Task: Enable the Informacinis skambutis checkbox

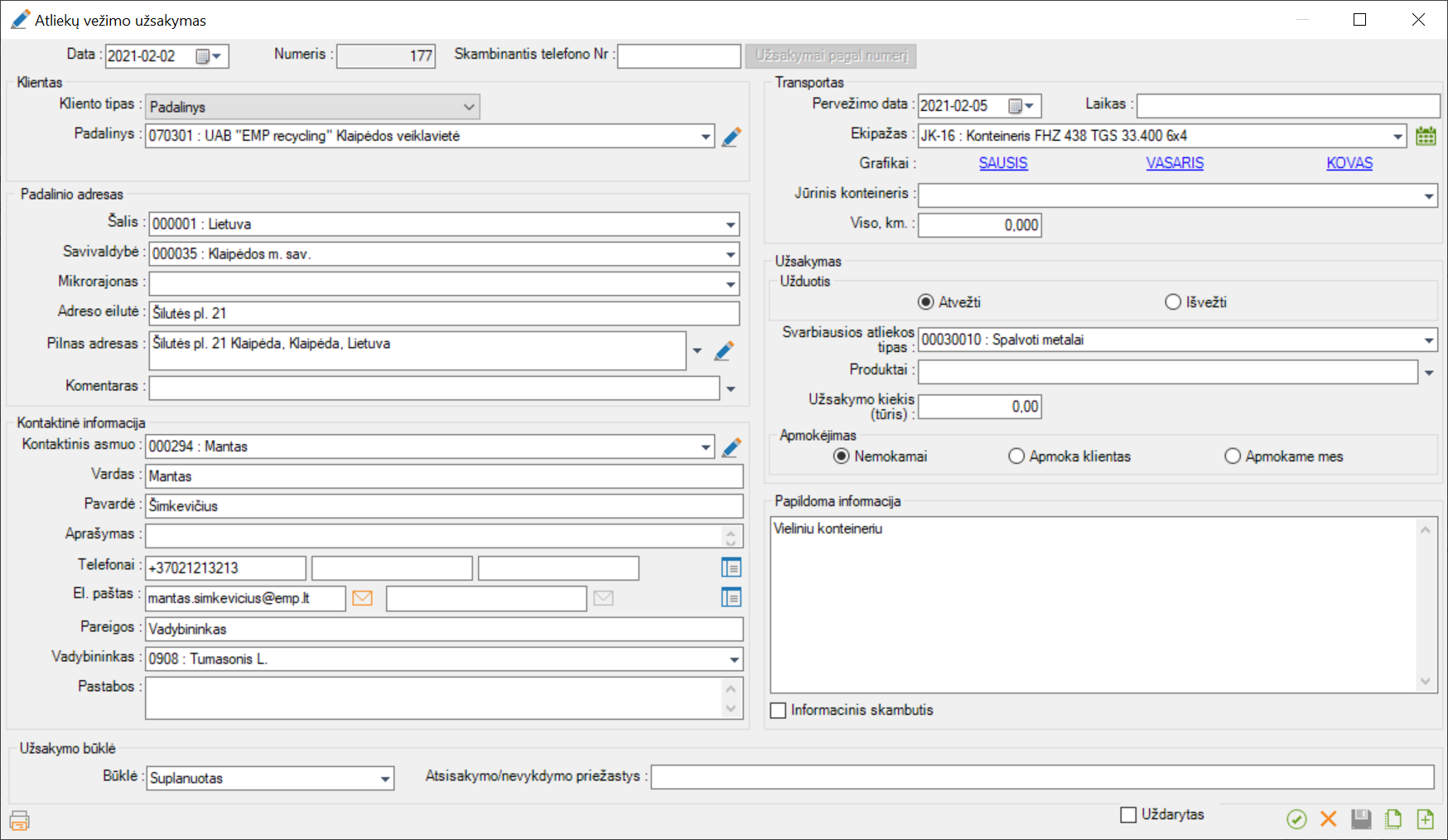Action: pos(779,711)
